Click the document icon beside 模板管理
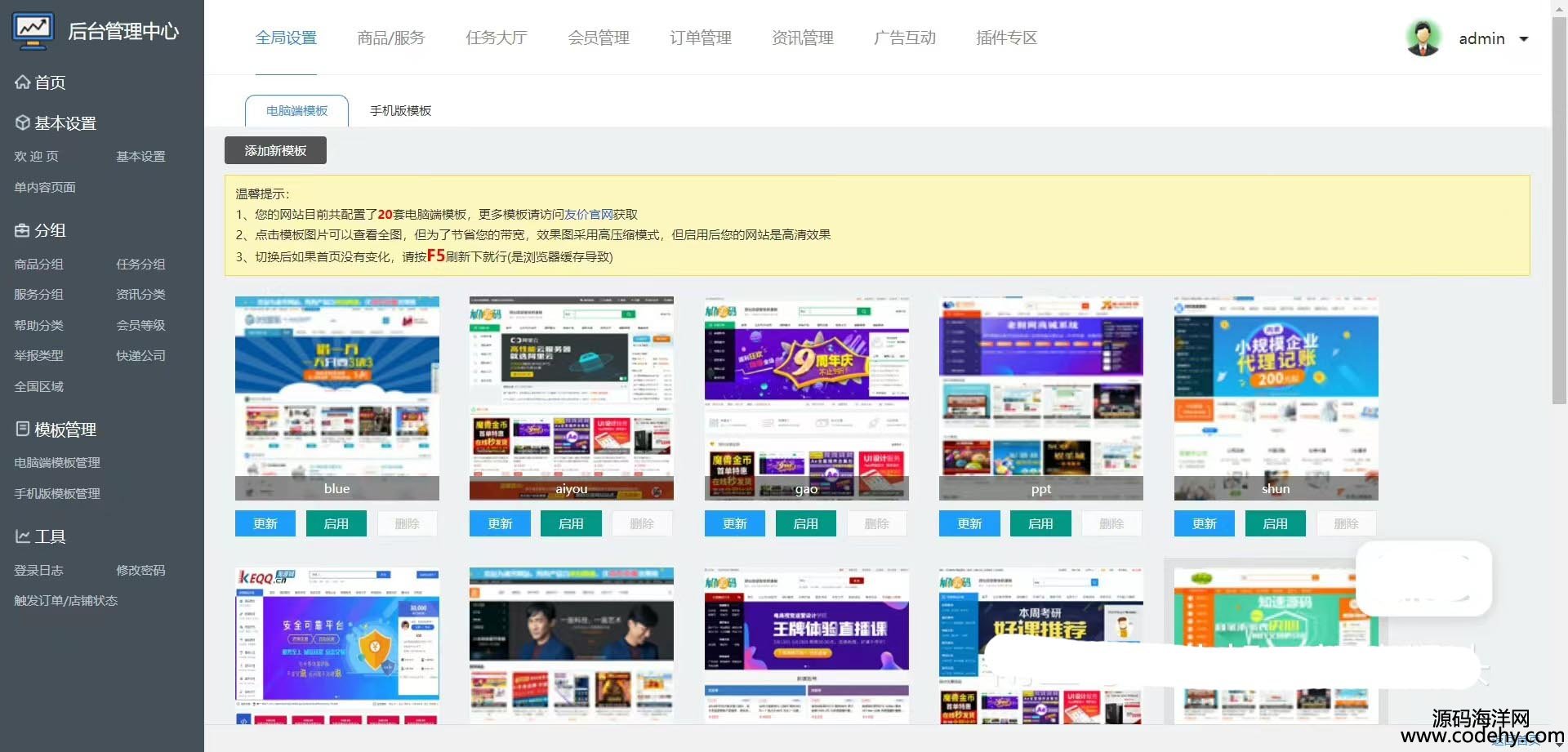This screenshot has width=1568, height=752. click(22, 429)
